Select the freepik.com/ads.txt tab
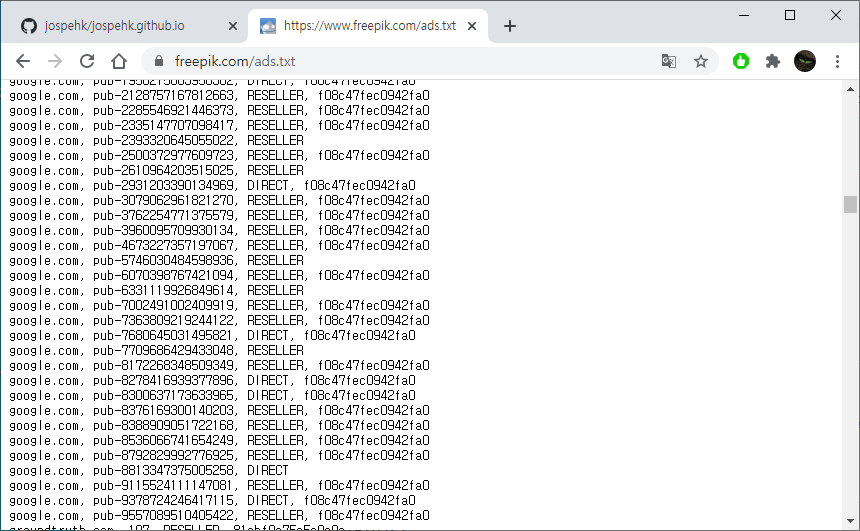 (x=367, y=26)
